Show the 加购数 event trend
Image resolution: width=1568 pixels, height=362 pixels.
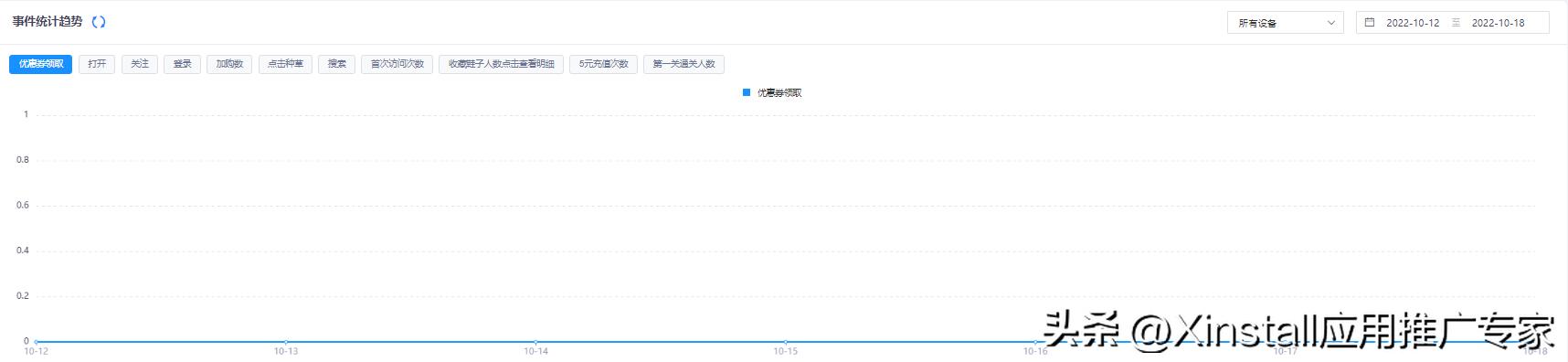(229, 64)
